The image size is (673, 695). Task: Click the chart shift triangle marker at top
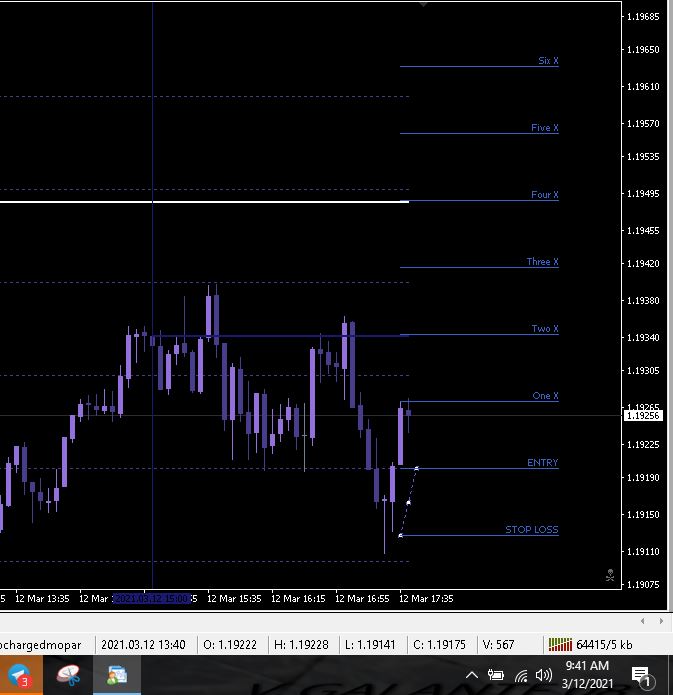click(x=423, y=4)
